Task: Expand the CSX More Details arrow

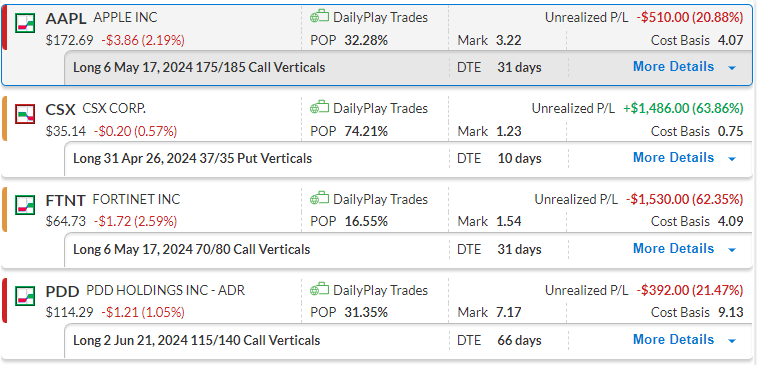Action: click(x=732, y=158)
